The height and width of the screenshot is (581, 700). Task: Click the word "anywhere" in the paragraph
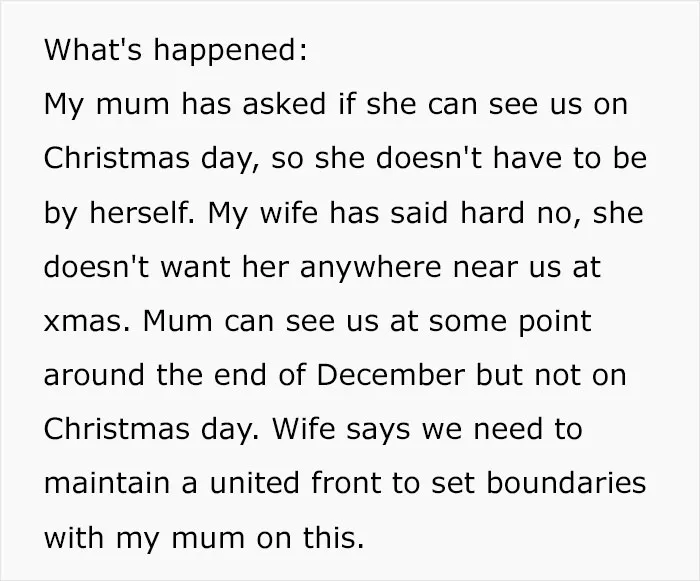(370, 268)
